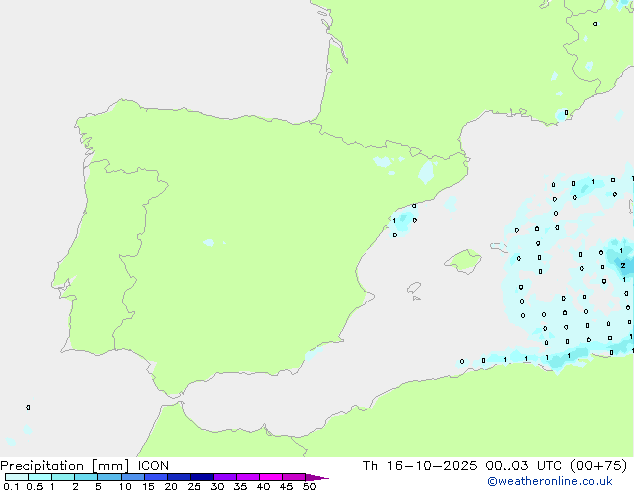Pick the 45–50 mm legend color swatch
The width and height of the screenshot is (634, 490).
(294, 477)
